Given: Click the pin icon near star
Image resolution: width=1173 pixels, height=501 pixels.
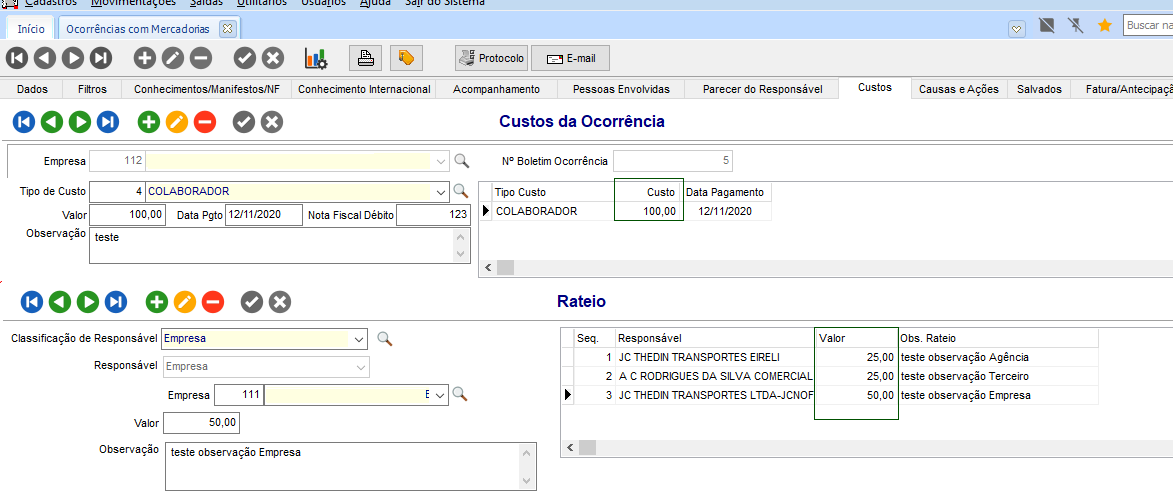Looking at the screenshot, I should (x=1076, y=26).
